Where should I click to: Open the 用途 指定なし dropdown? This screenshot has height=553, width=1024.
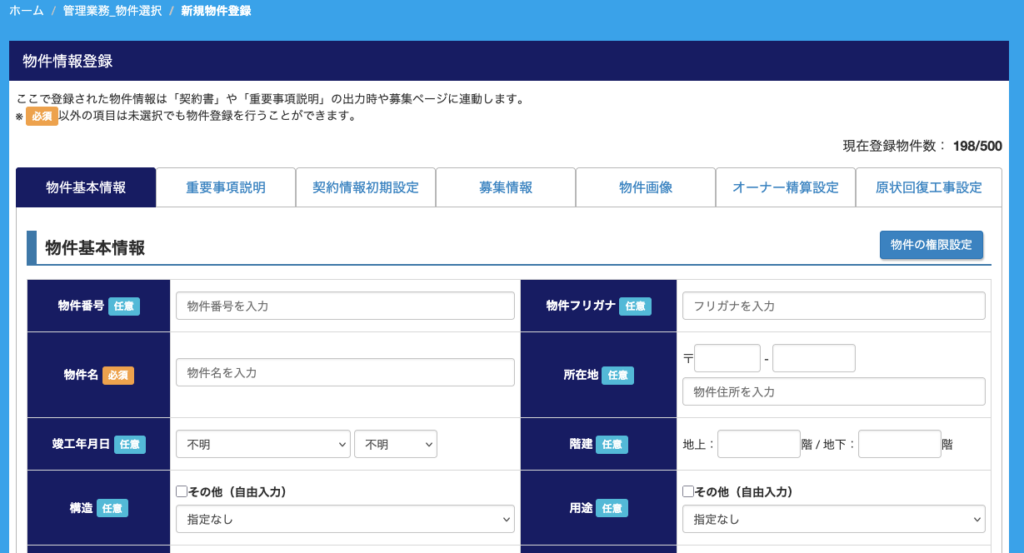coord(833,519)
